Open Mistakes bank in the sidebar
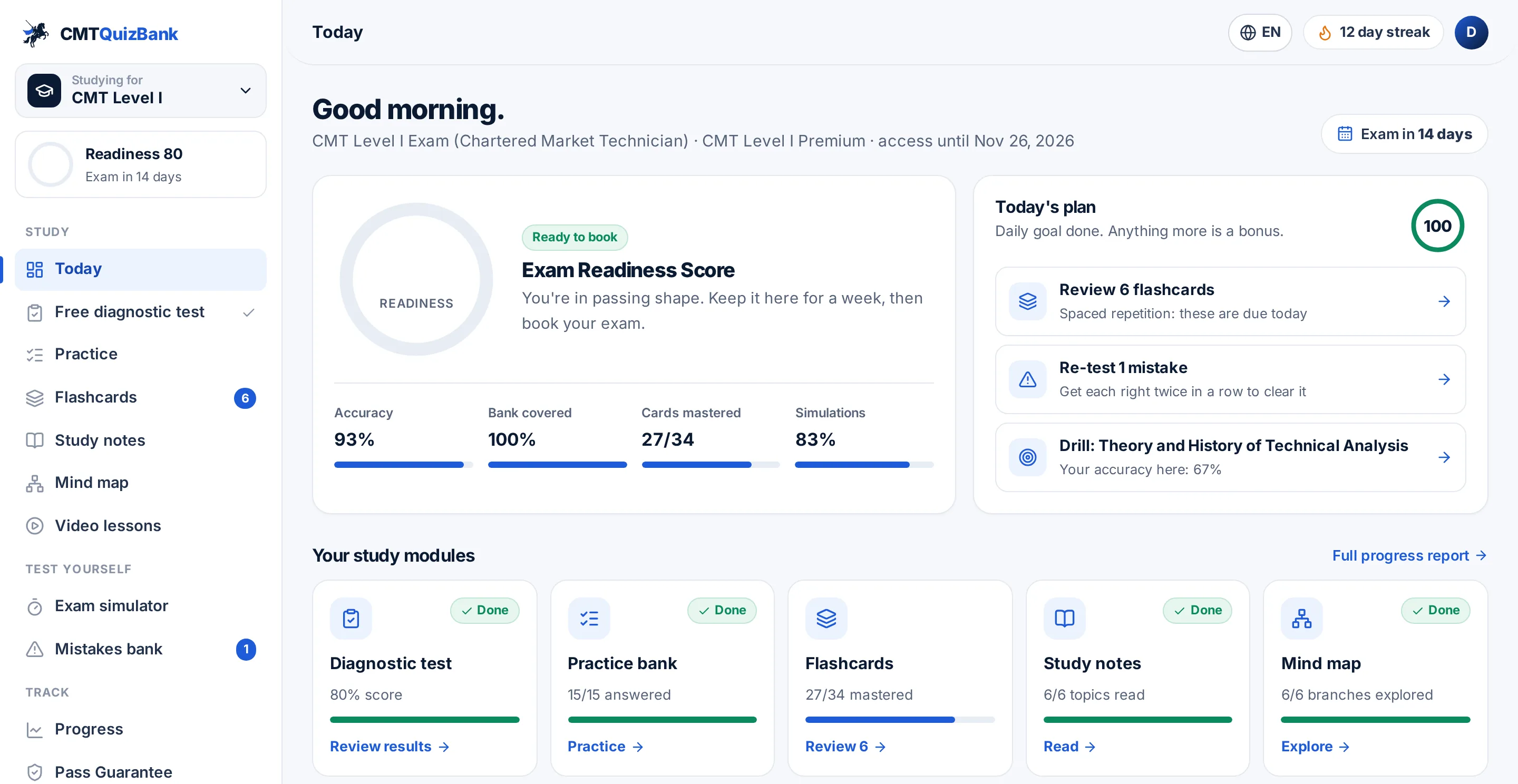 [141, 649]
